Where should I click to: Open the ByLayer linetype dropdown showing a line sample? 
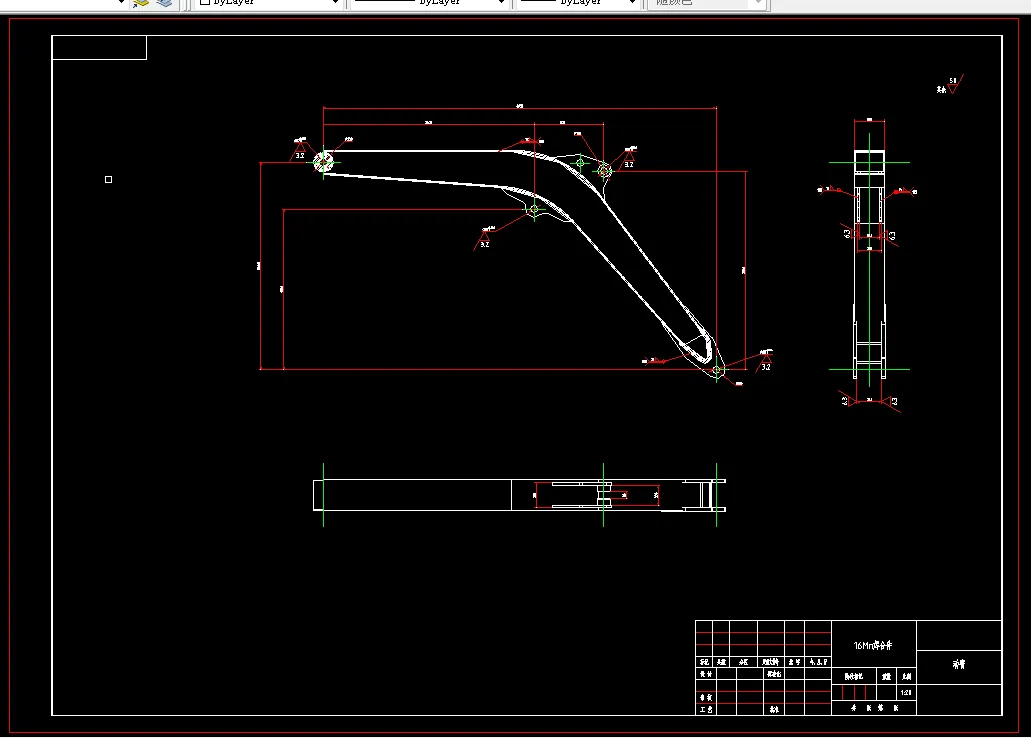tap(429, 3)
